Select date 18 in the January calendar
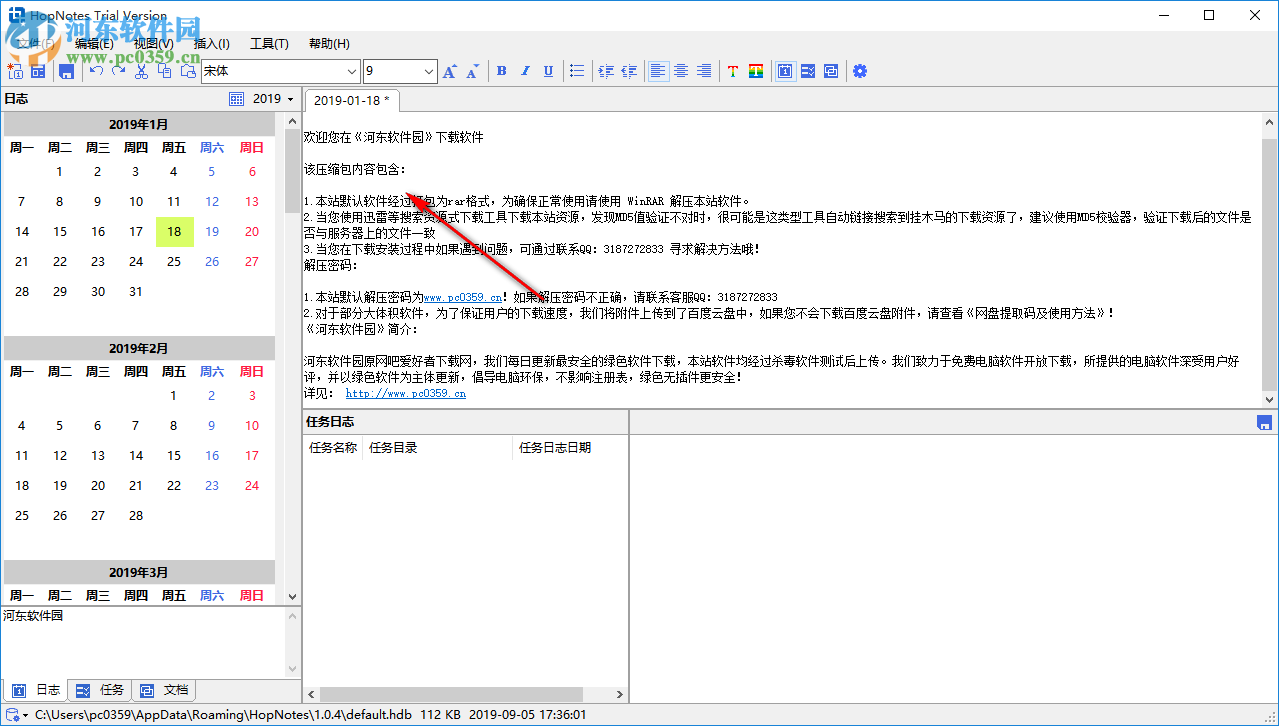Image resolution: width=1279 pixels, height=726 pixels. pos(174,231)
